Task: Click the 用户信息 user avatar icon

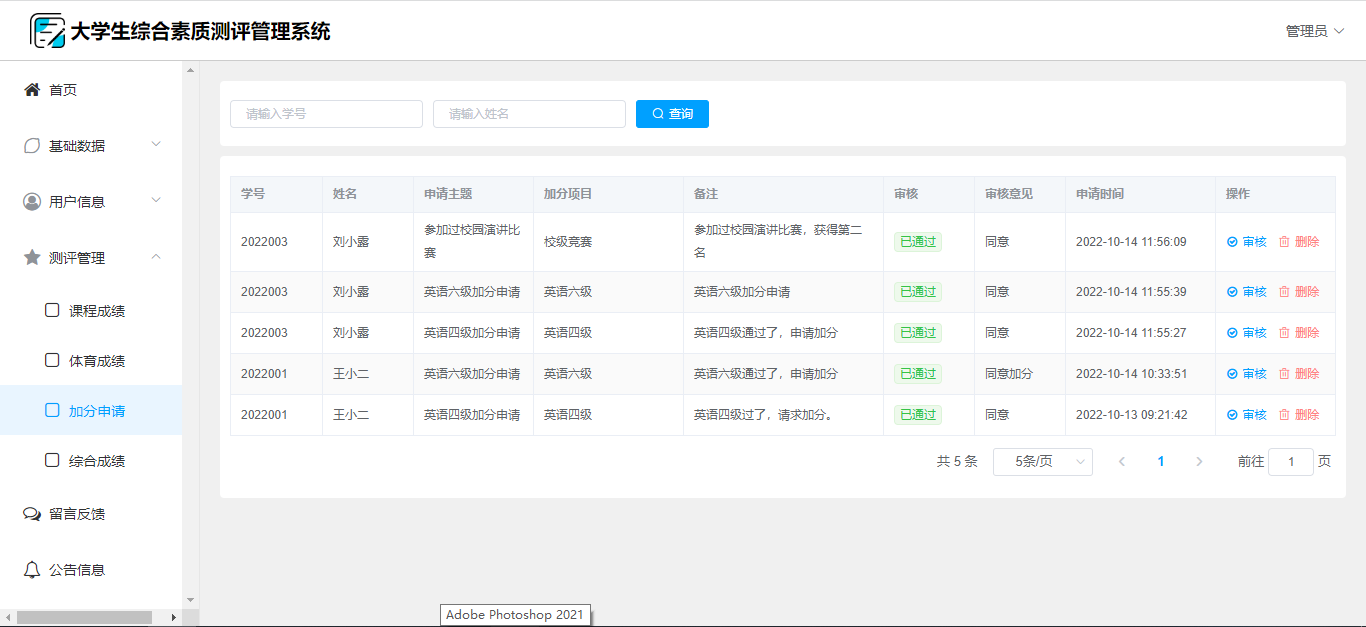Action: 32,202
